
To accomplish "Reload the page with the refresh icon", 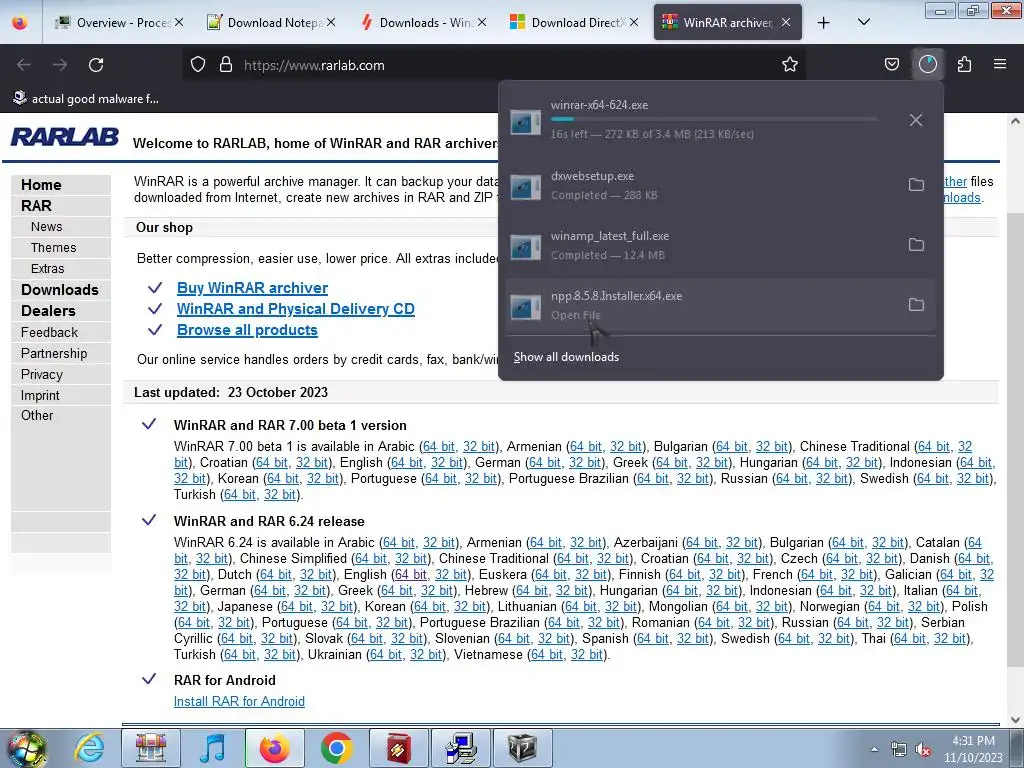I will (x=96, y=65).
